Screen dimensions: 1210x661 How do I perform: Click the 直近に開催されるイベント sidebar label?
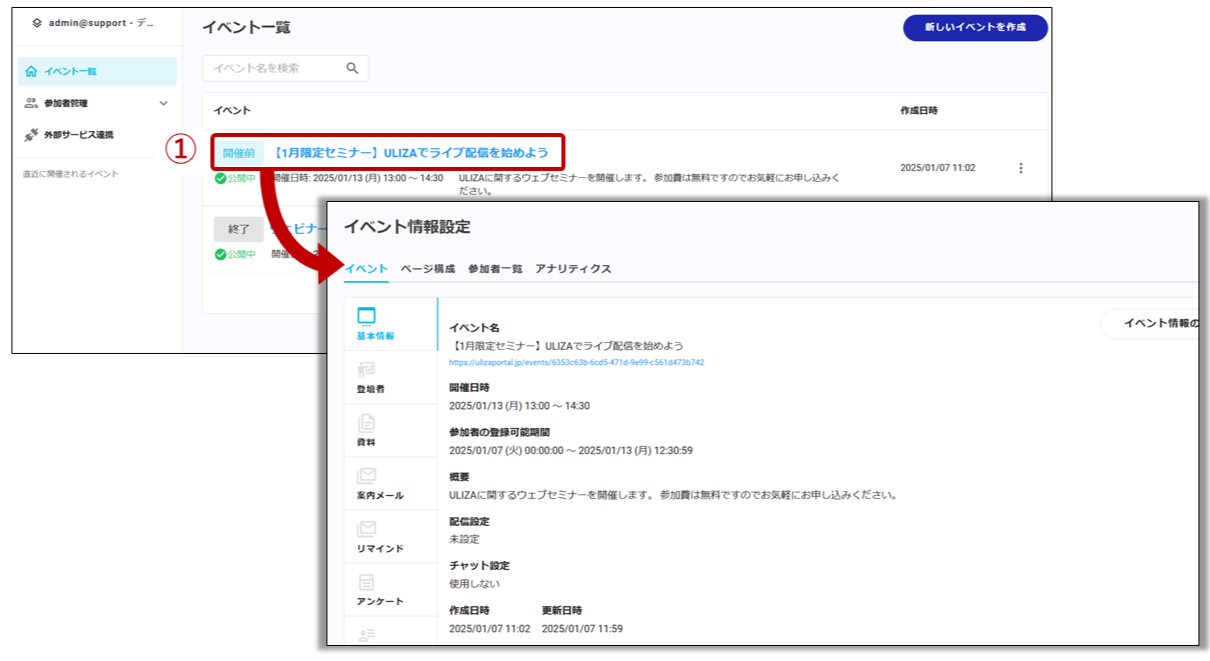[x=70, y=174]
